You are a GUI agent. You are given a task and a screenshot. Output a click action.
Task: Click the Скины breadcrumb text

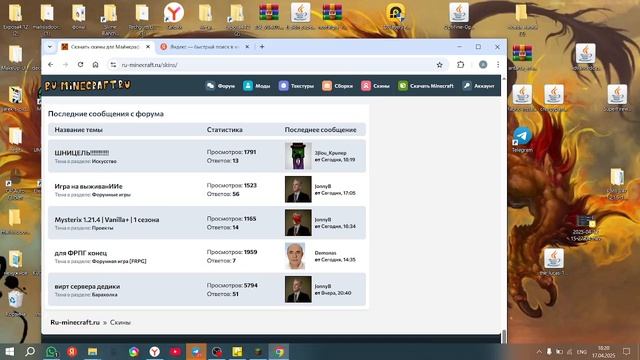coord(120,322)
